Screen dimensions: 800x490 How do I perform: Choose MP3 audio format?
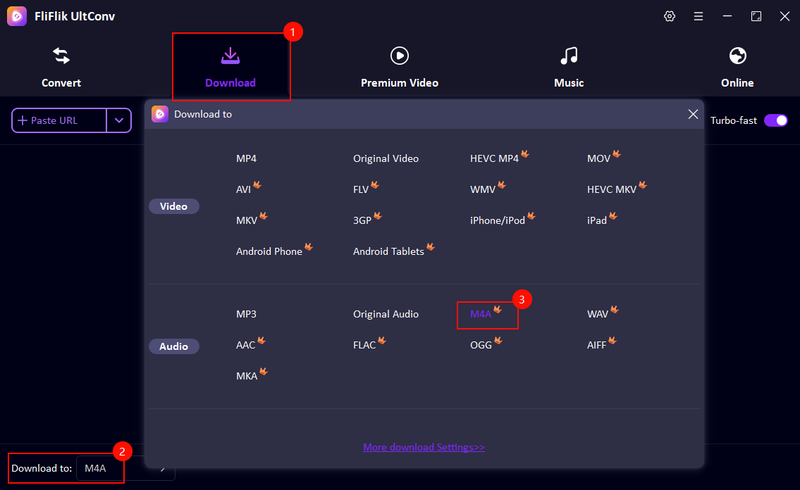coord(246,314)
